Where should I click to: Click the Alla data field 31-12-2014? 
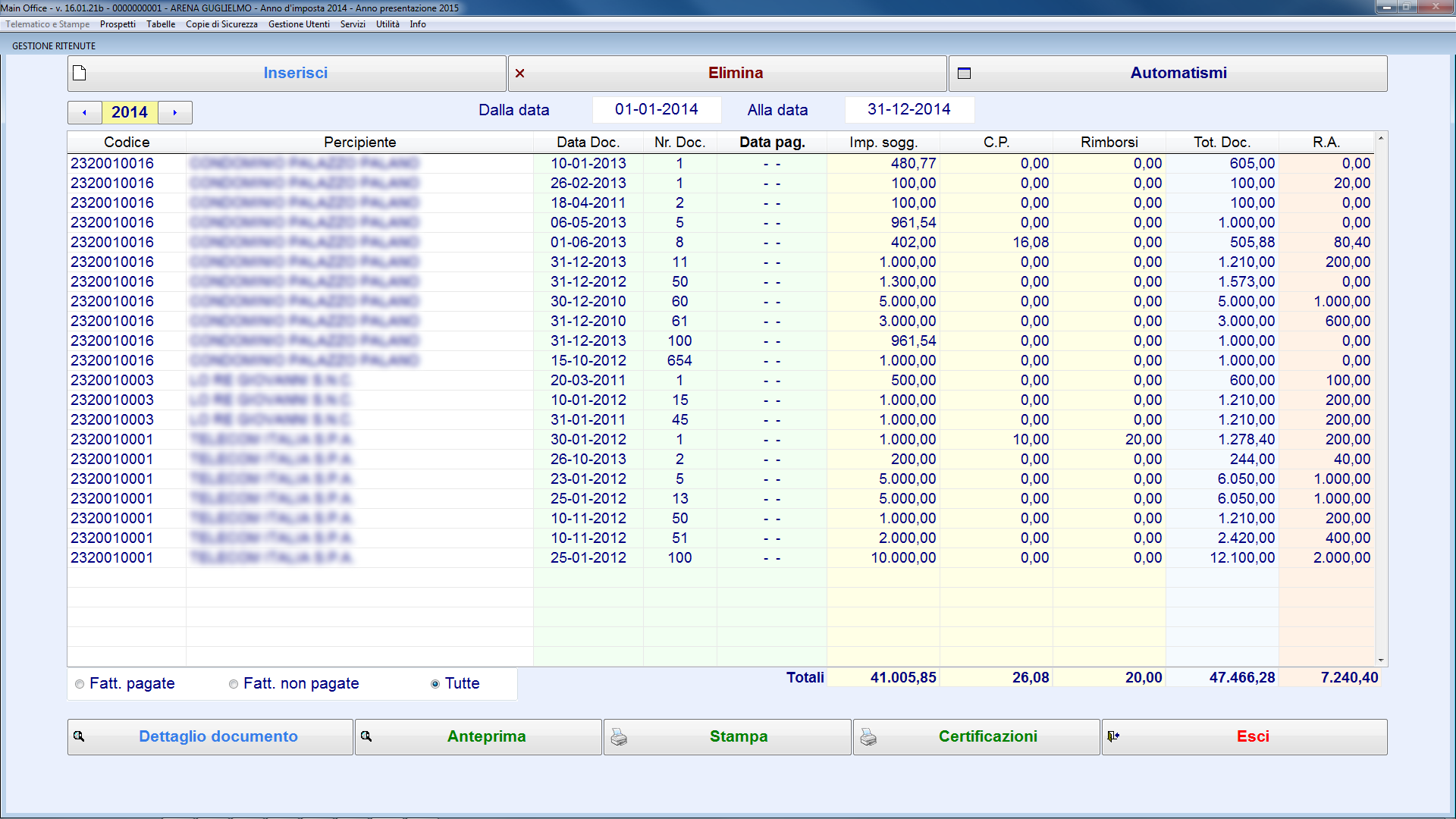(909, 110)
